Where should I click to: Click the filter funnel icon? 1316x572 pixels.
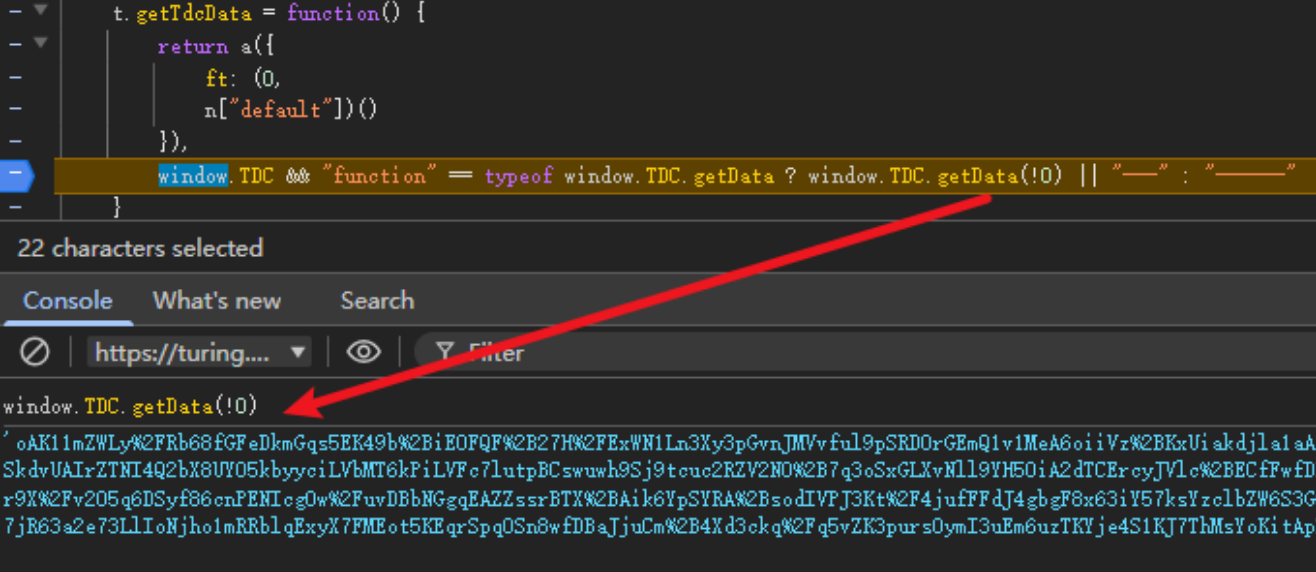446,352
